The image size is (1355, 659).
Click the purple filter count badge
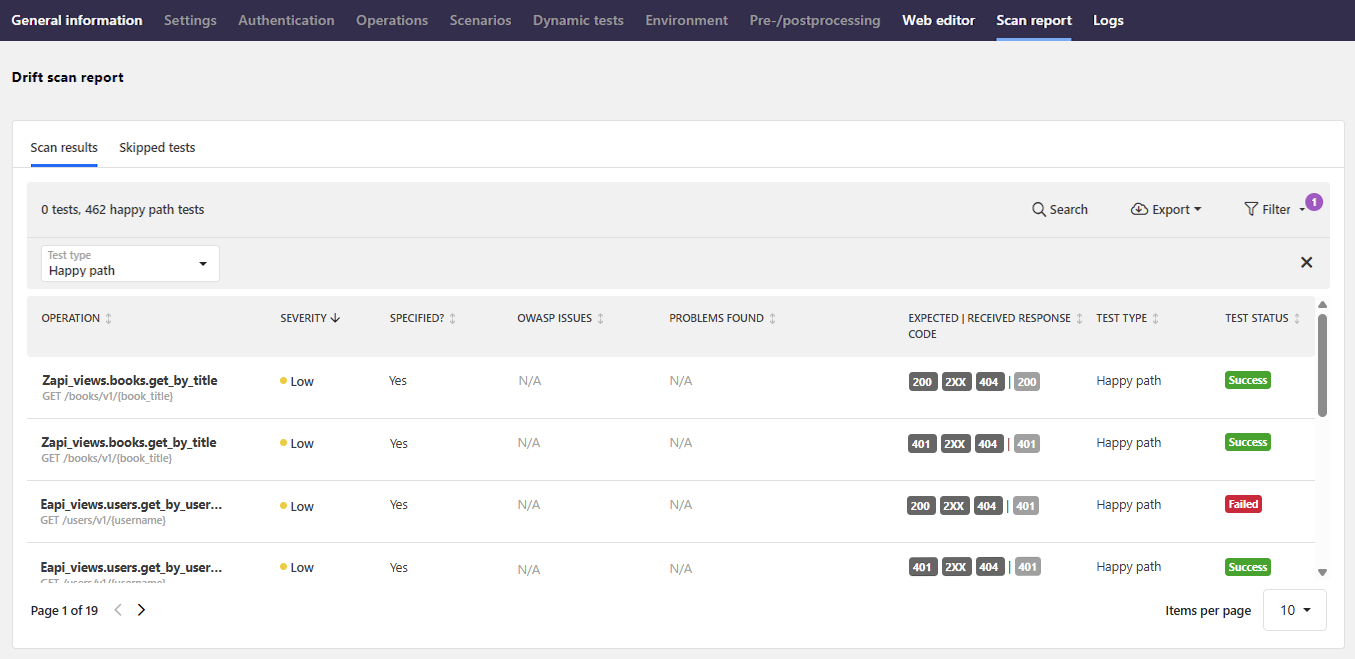(x=1314, y=202)
